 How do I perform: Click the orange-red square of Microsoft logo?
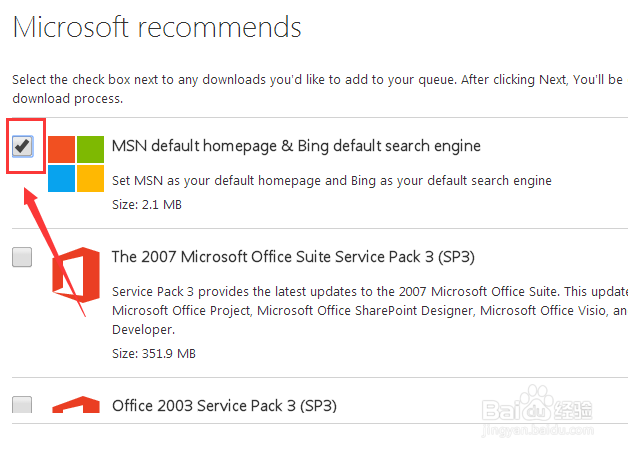click(x=61, y=149)
